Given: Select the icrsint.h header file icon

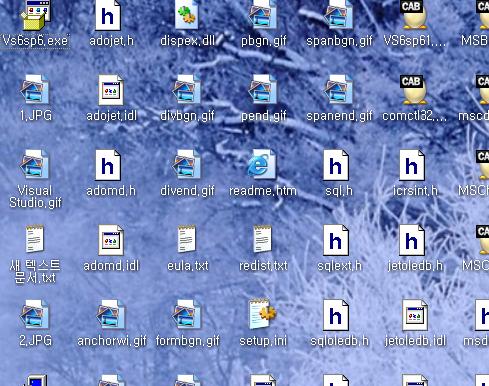Looking at the screenshot, I should (412, 165).
